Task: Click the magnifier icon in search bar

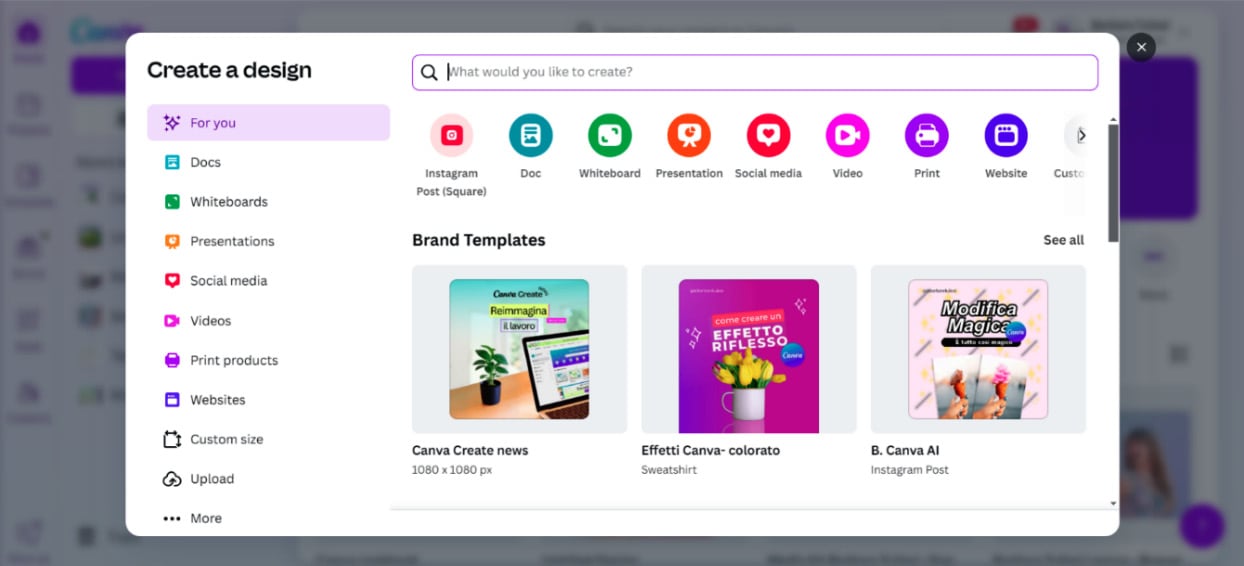Action: [x=429, y=72]
